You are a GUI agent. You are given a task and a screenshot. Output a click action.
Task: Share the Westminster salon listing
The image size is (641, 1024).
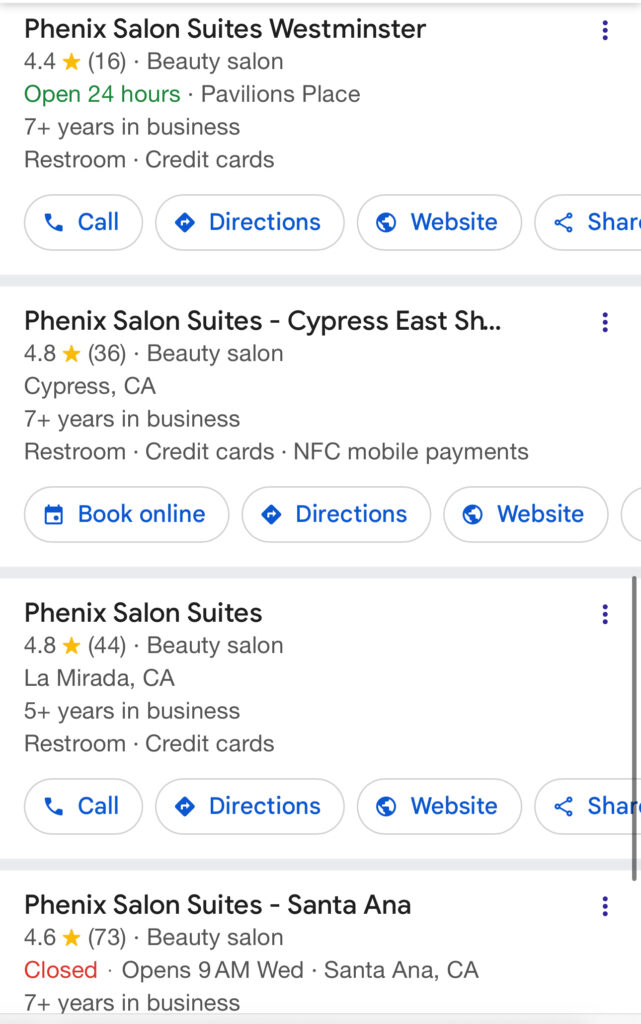click(x=588, y=222)
